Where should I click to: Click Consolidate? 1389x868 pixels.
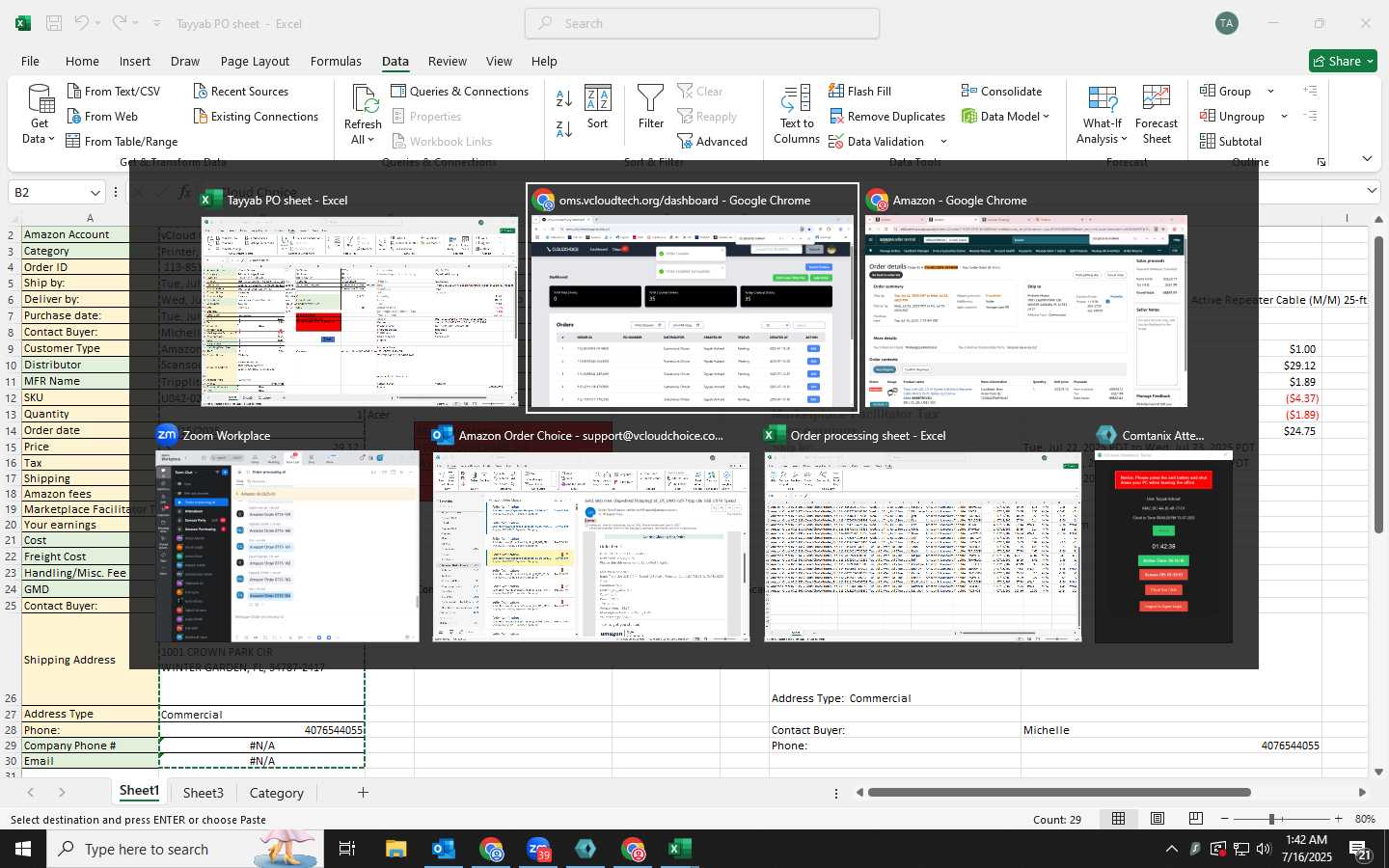[x=1001, y=91]
